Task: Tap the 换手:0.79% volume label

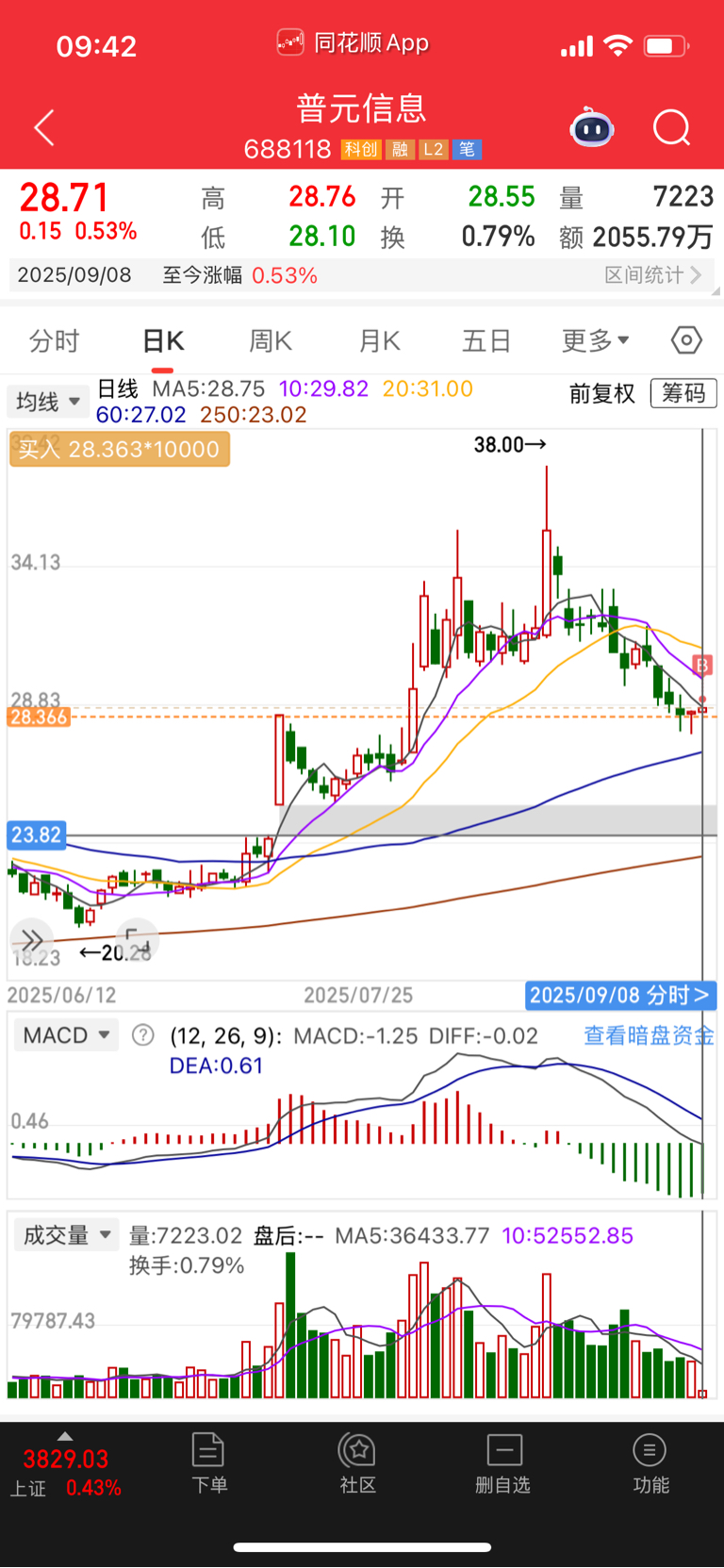Action: tap(187, 1265)
